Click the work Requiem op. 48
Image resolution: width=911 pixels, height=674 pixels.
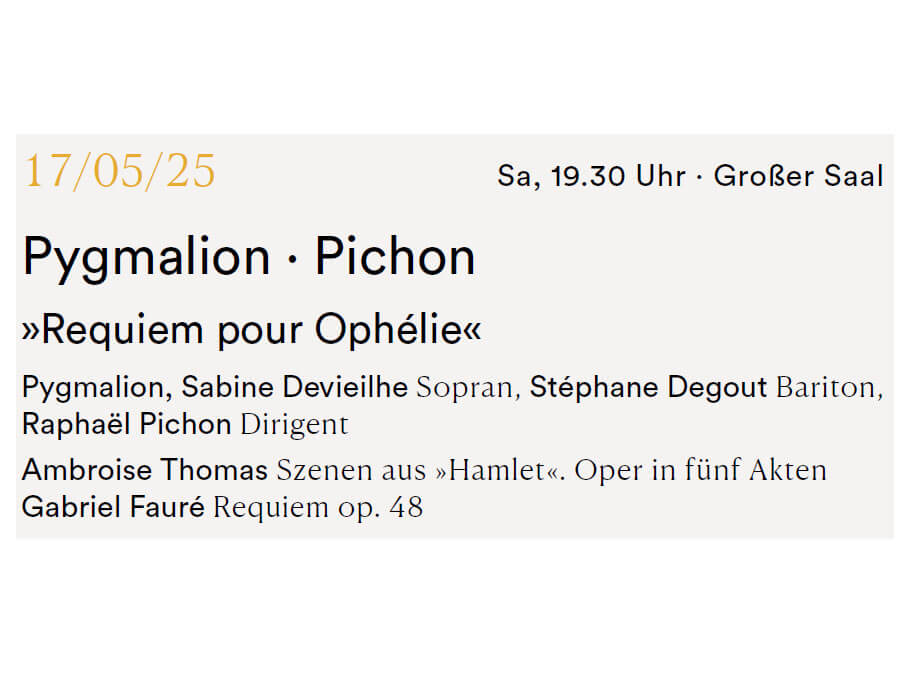(x=318, y=508)
